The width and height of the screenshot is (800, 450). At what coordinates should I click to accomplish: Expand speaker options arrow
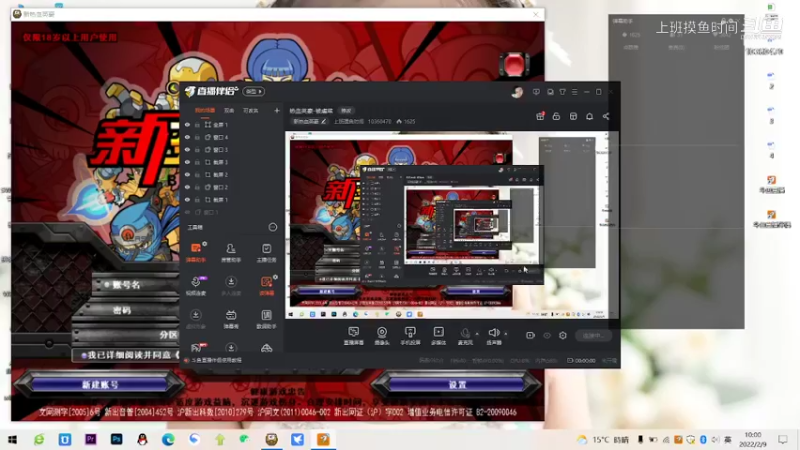click(x=506, y=334)
